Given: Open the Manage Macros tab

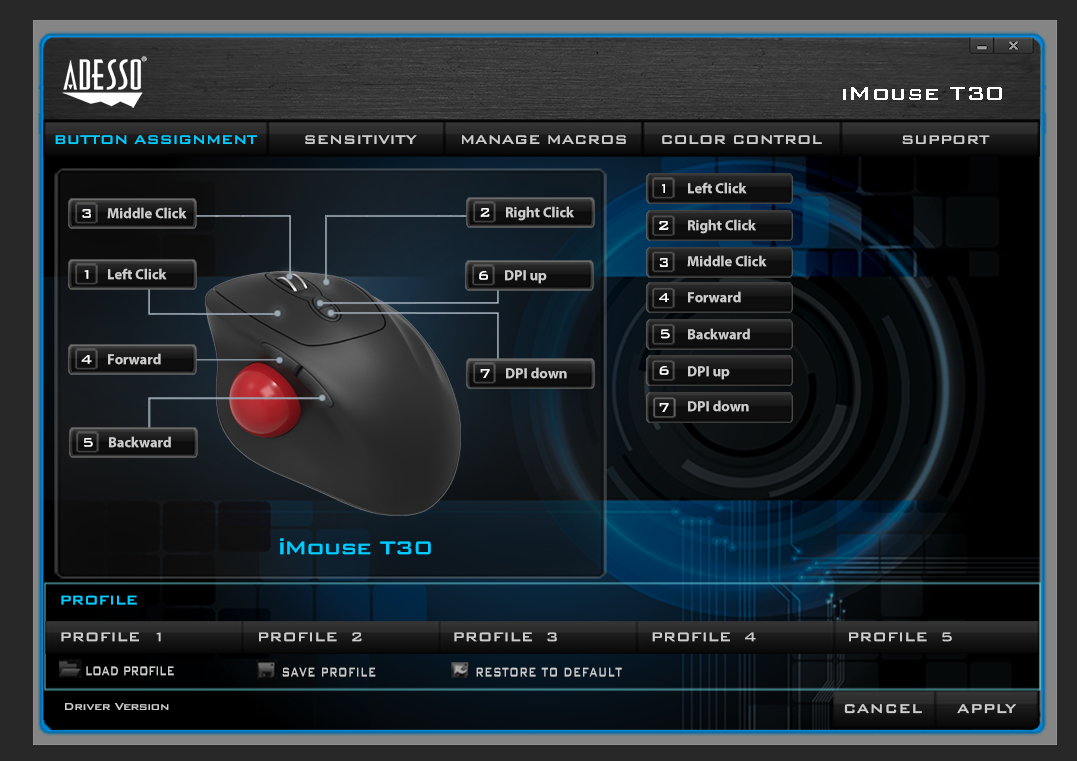Looking at the screenshot, I should coord(543,140).
